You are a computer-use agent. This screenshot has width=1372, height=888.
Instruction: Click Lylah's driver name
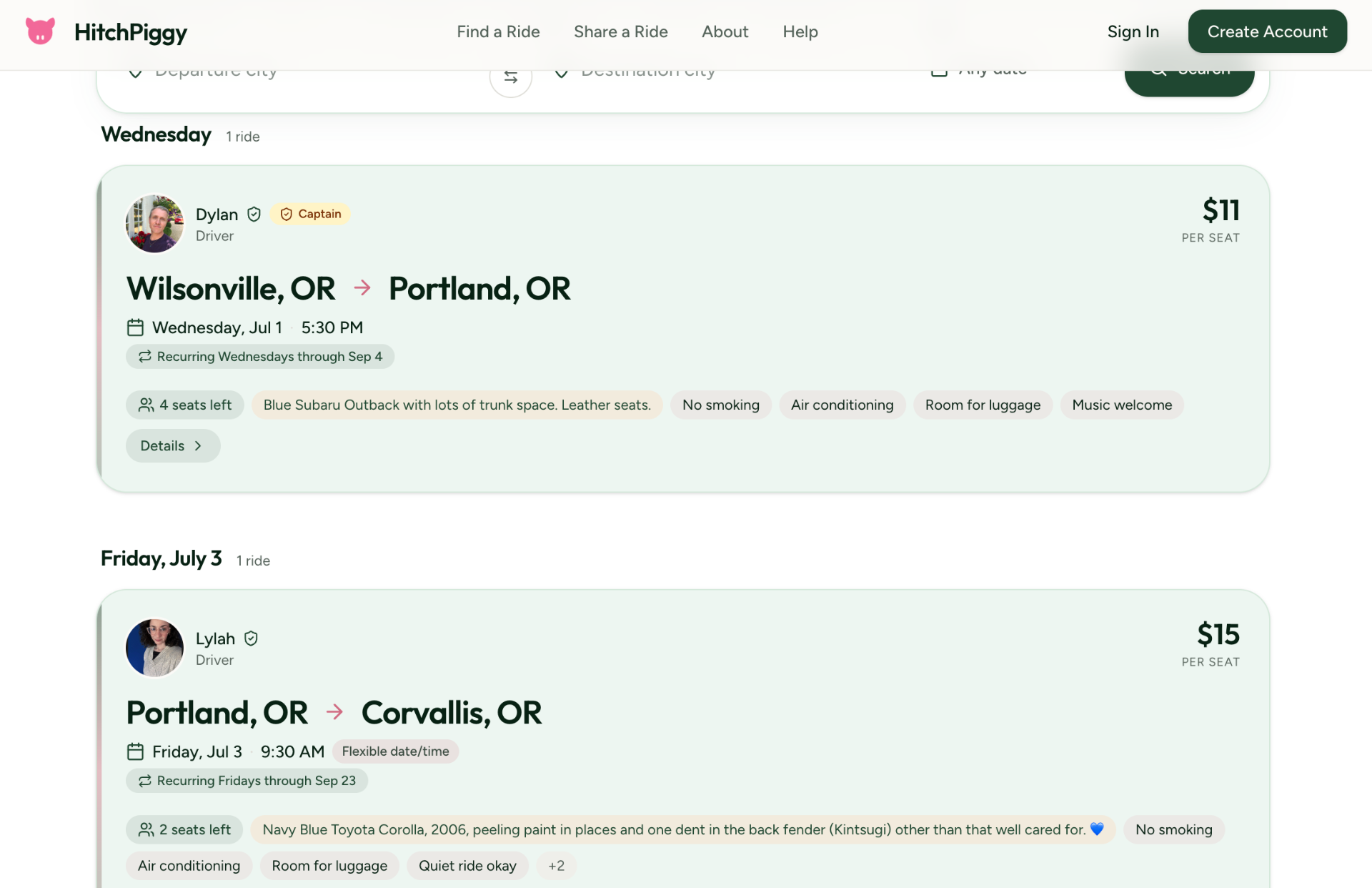(215, 638)
